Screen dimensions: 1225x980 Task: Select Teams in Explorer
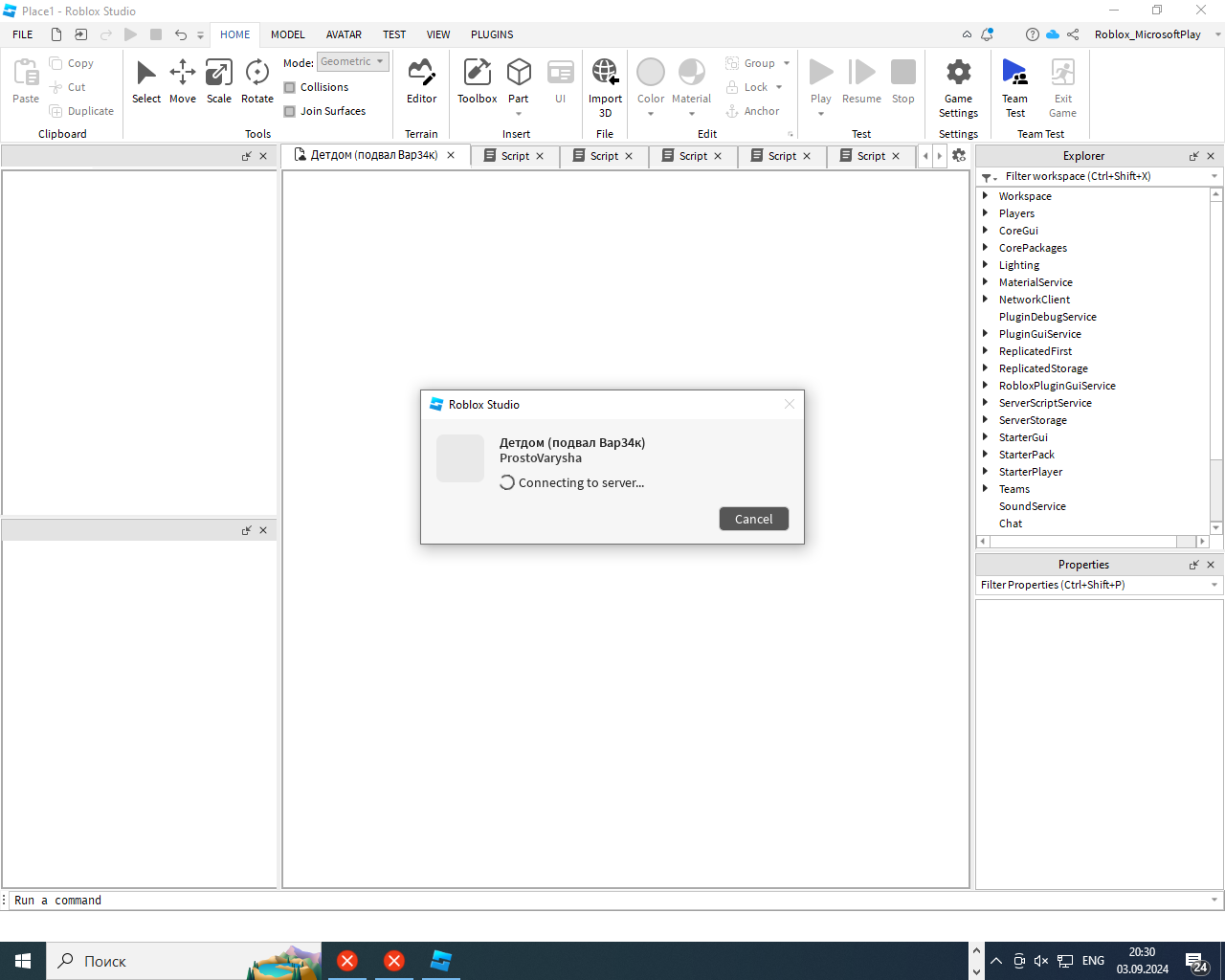point(1014,489)
